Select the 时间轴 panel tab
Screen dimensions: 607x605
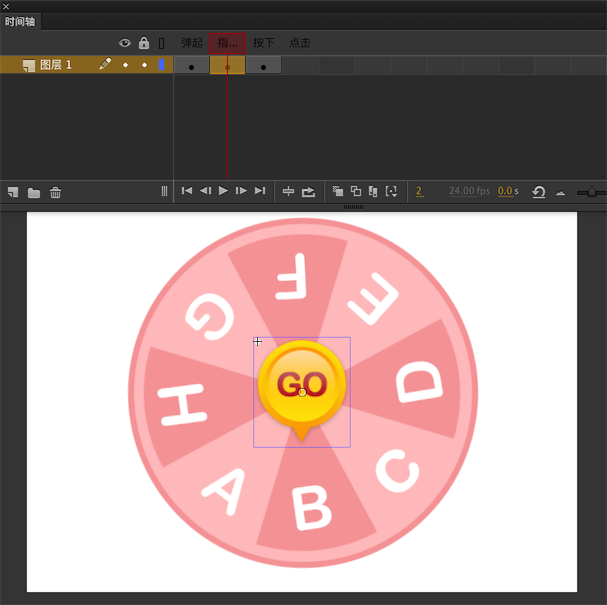point(20,21)
